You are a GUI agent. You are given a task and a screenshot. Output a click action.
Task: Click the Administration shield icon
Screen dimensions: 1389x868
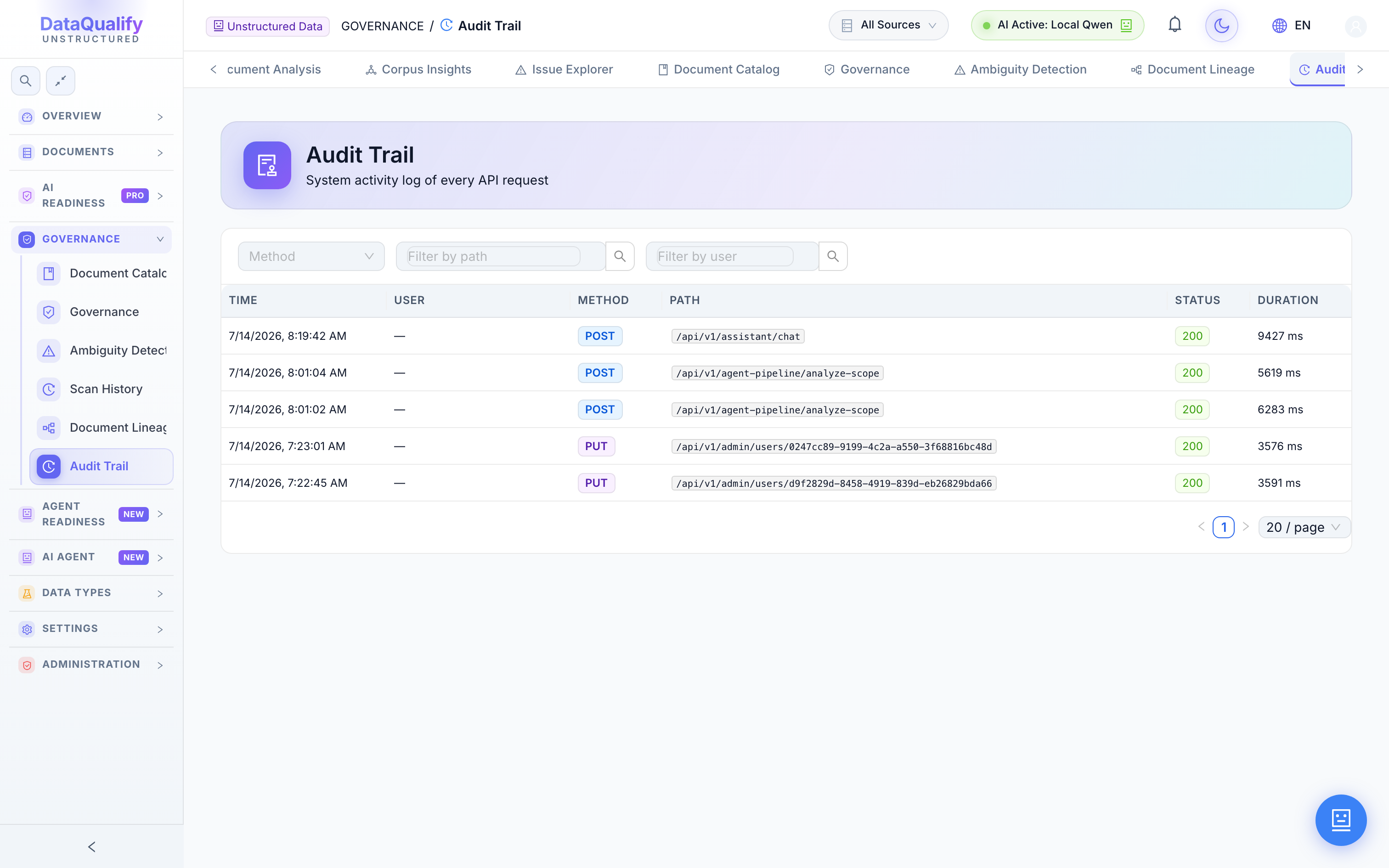[27, 665]
